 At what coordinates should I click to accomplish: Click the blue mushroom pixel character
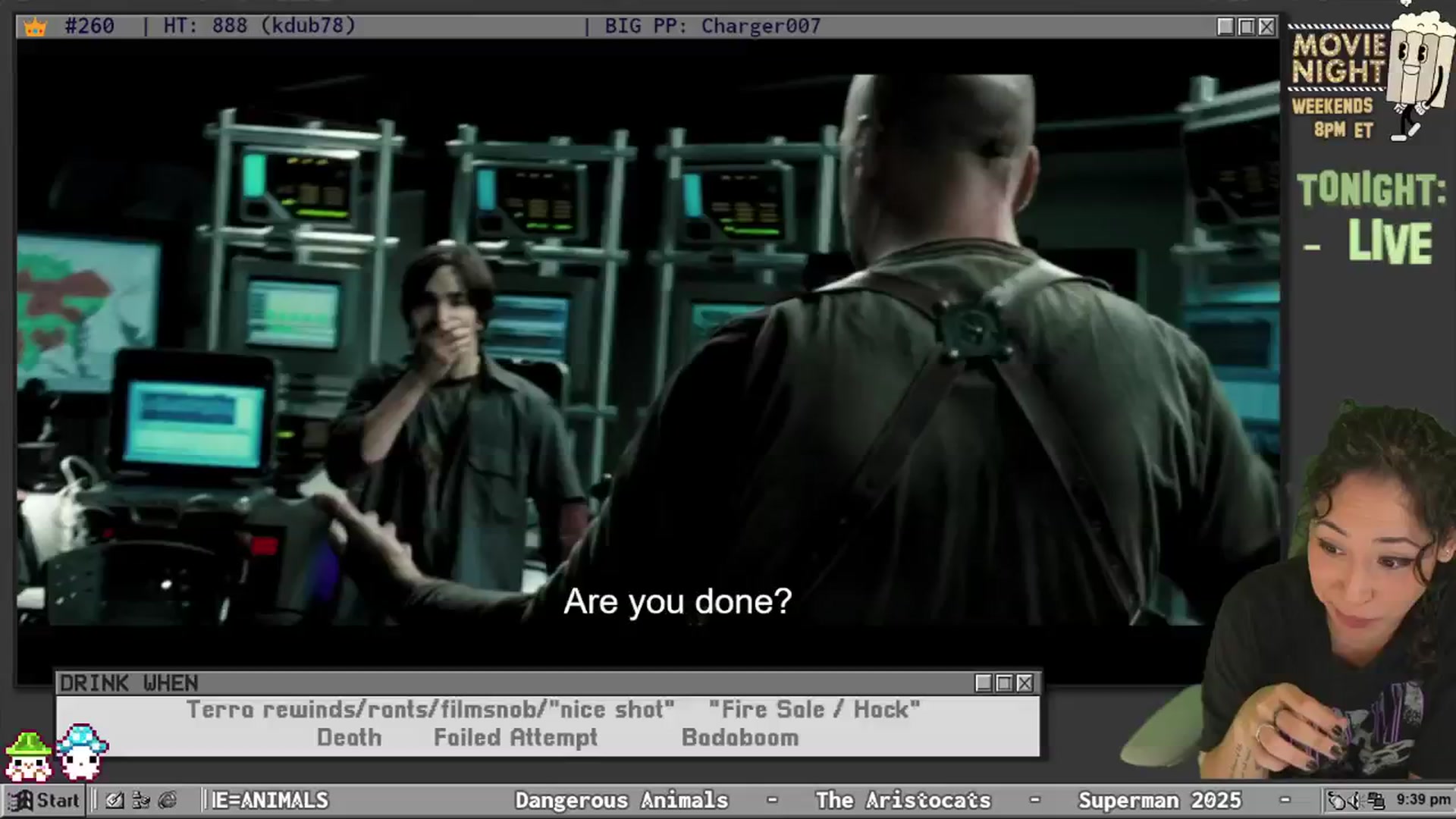(x=82, y=752)
